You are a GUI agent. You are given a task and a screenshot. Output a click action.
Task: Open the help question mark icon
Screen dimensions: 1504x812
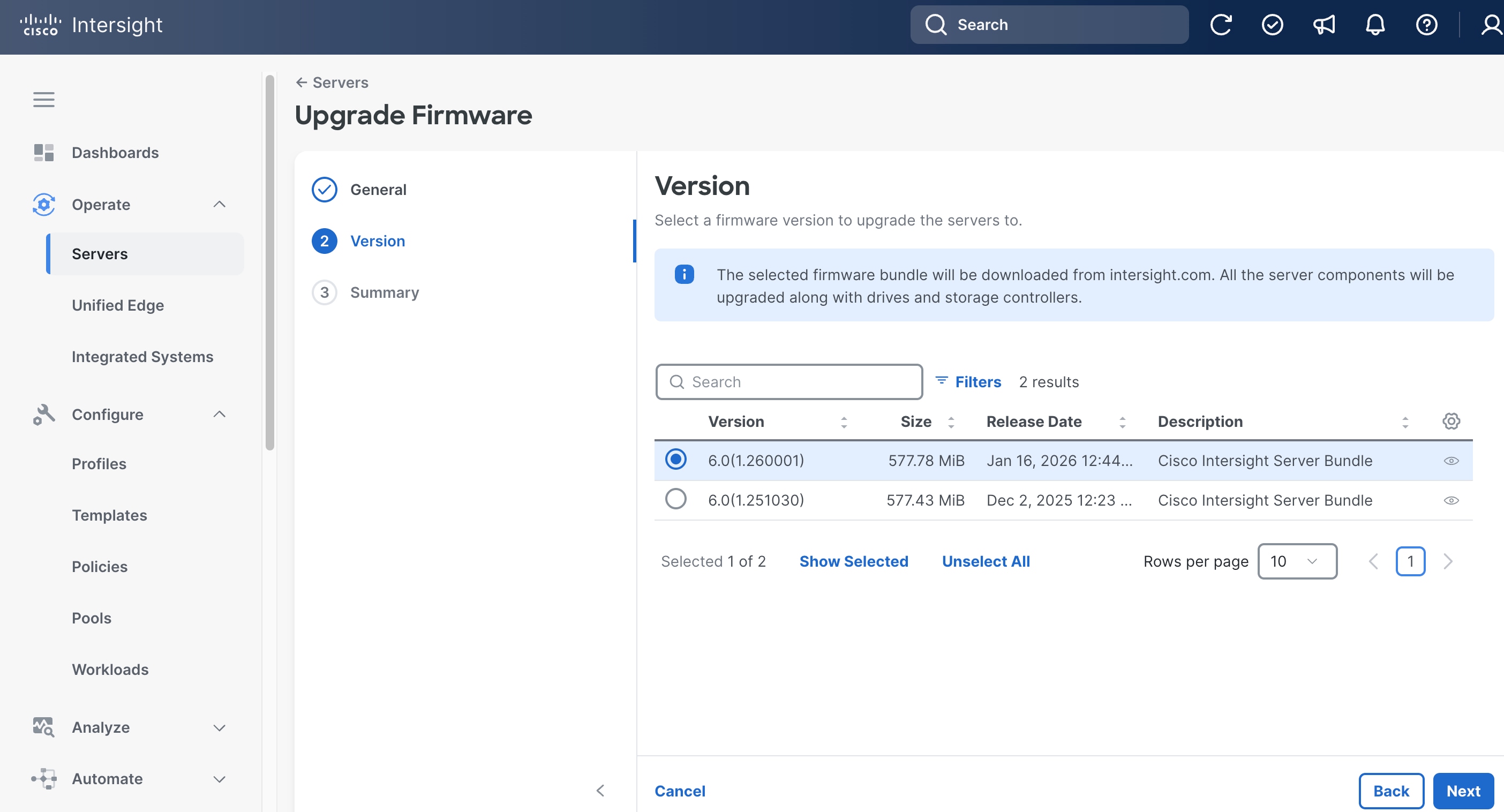click(1426, 25)
